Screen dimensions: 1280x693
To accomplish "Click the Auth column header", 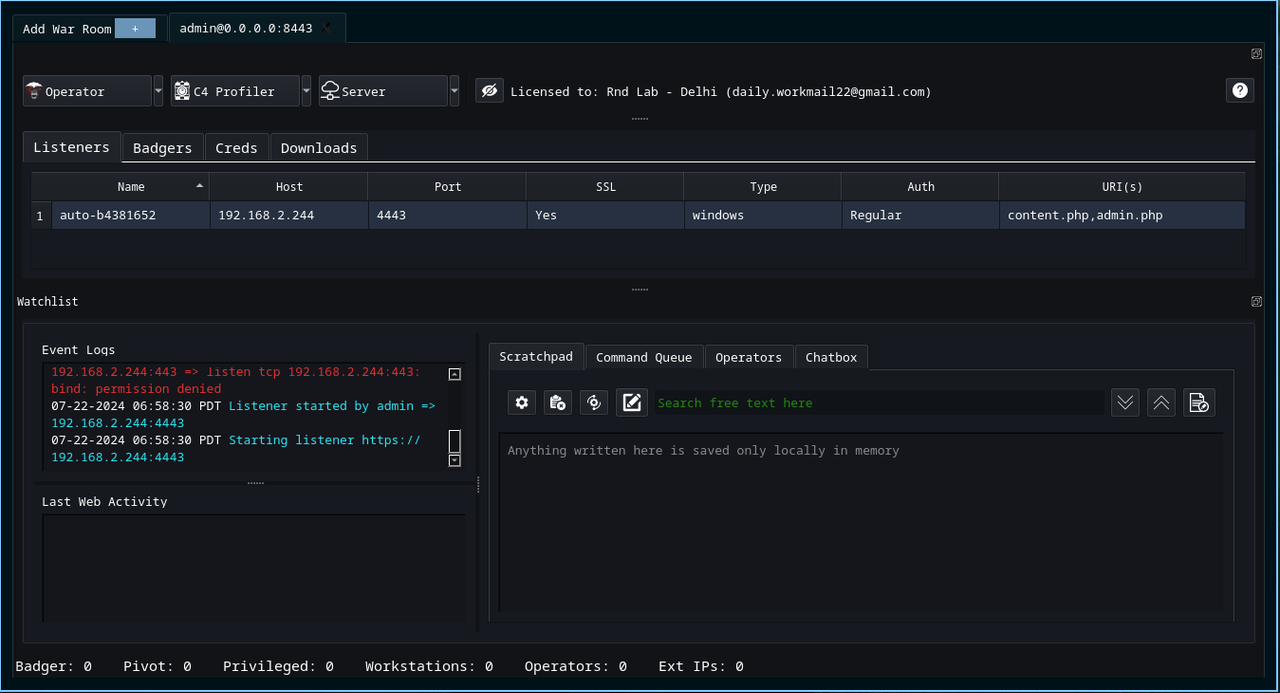I will (921, 187).
